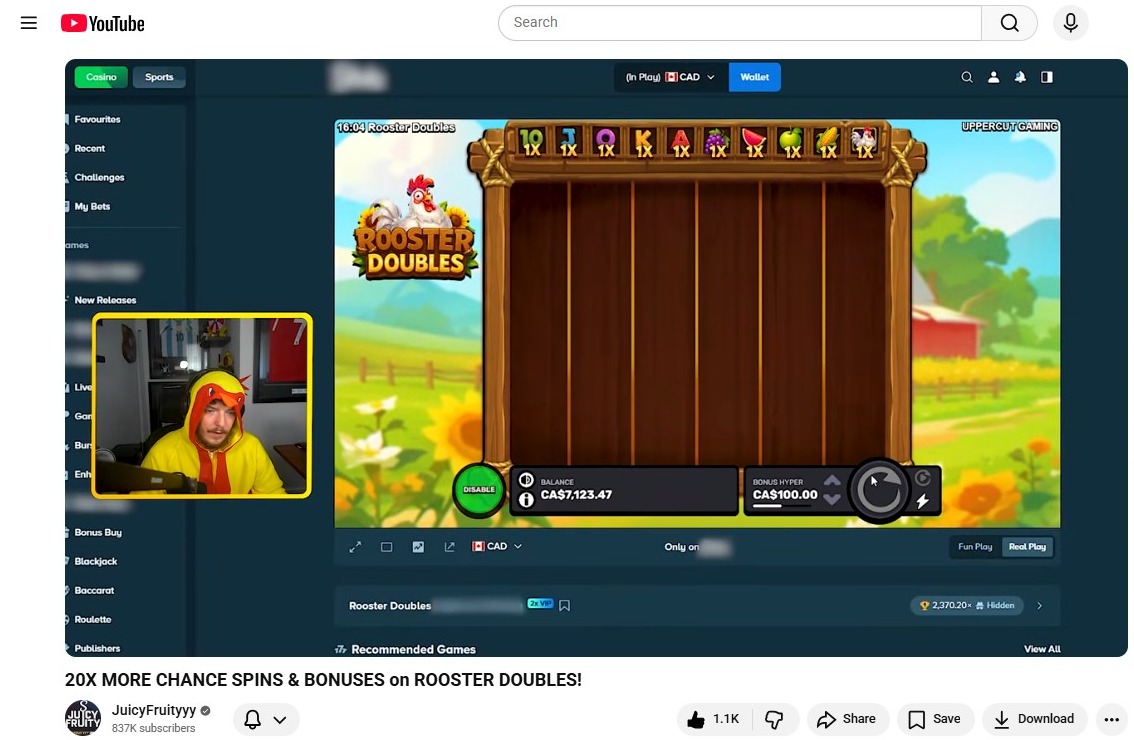
Task: Open the casino user profile icon
Action: tap(994, 77)
